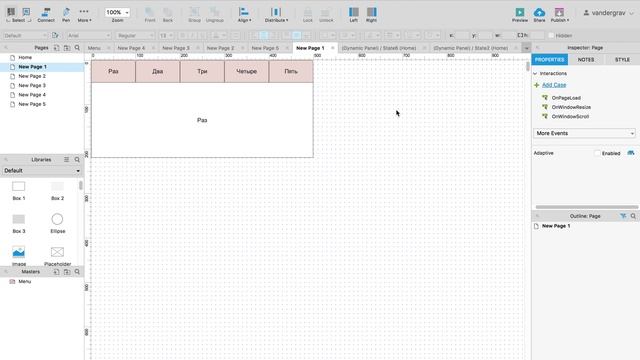Image resolution: width=640 pixels, height=360 pixels.
Task: Open the Distribute menu
Action: [276, 15]
